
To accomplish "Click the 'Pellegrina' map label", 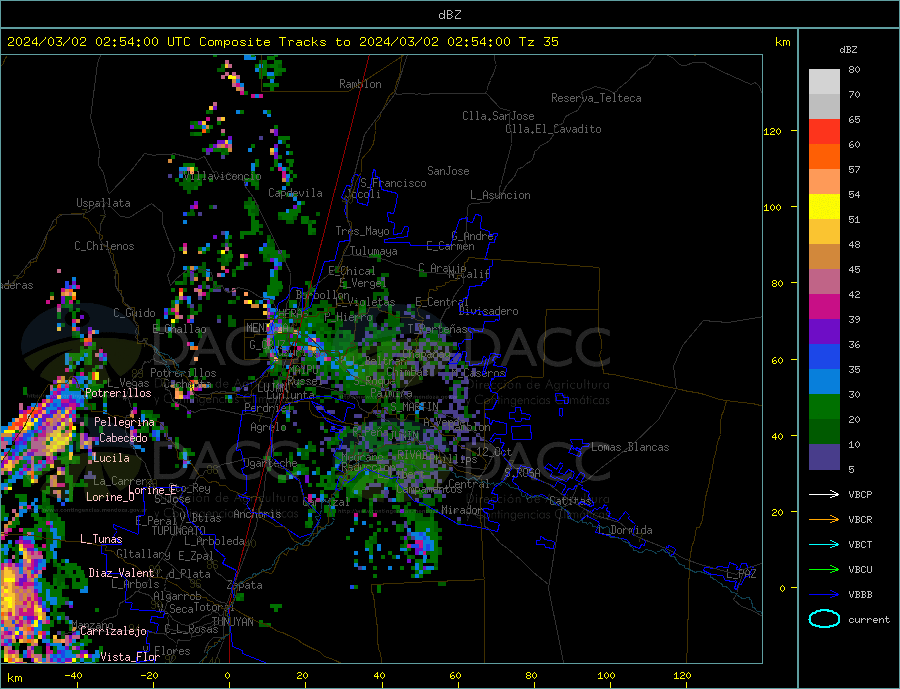I will pos(125,422).
